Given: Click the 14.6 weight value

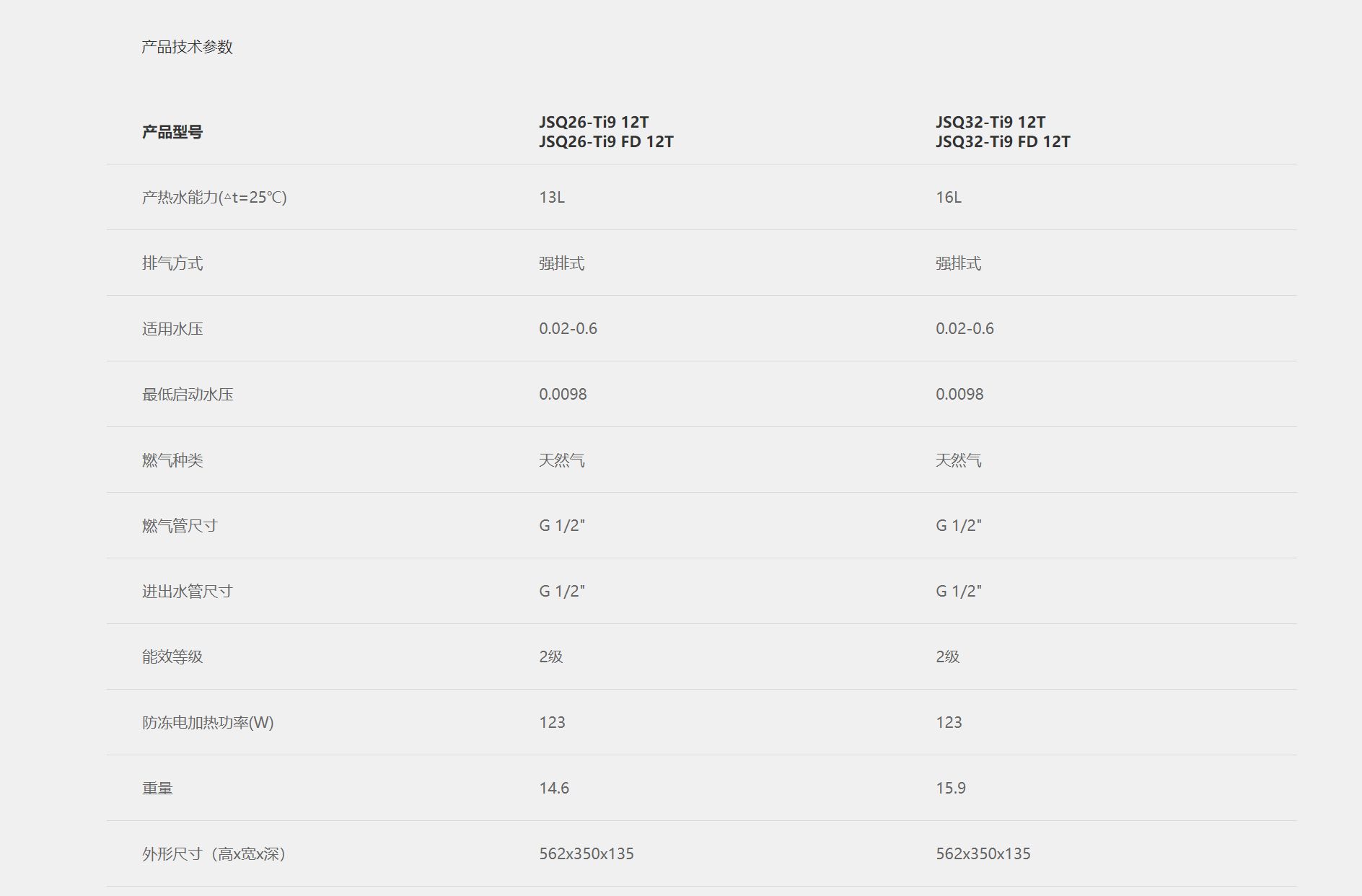Looking at the screenshot, I should [554, 789].
